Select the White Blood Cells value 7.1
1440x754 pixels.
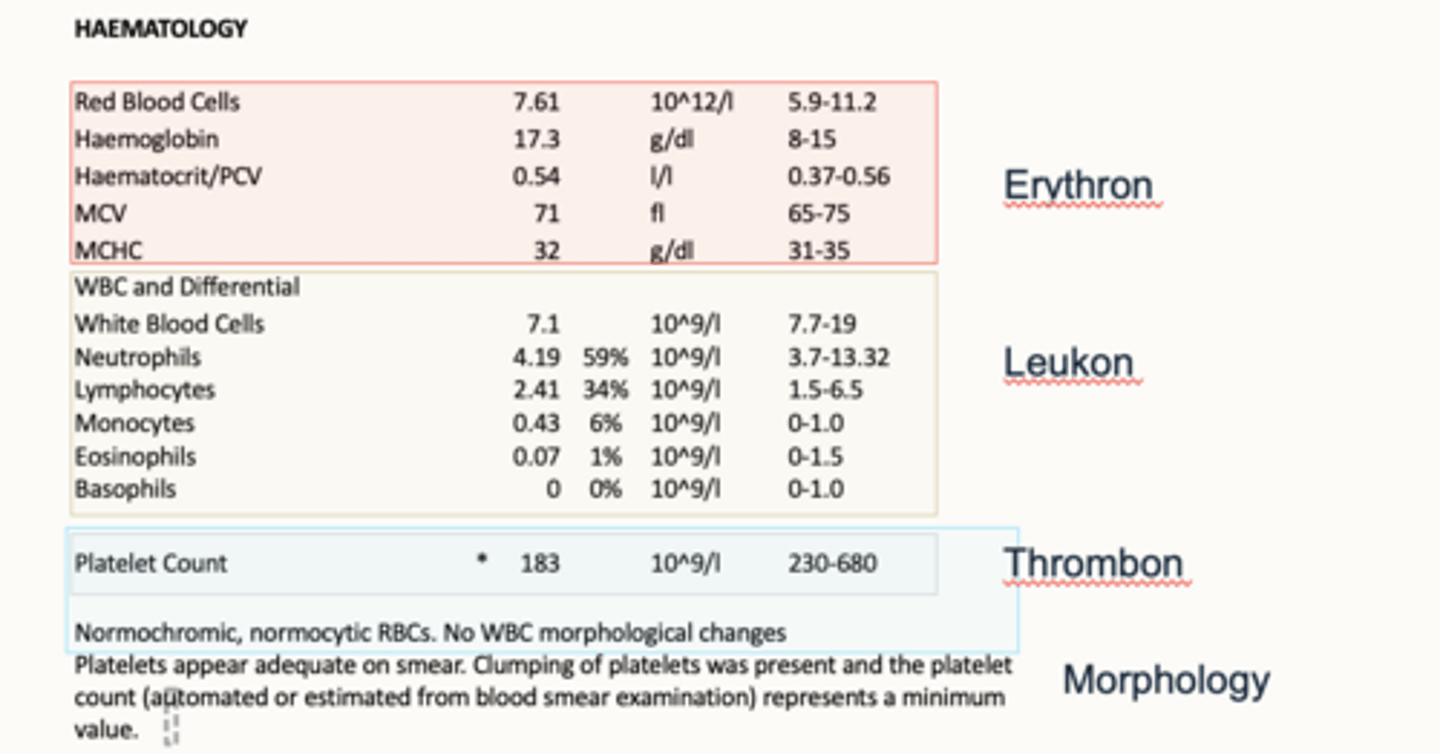pyautogui.click(x=542, y=324)
